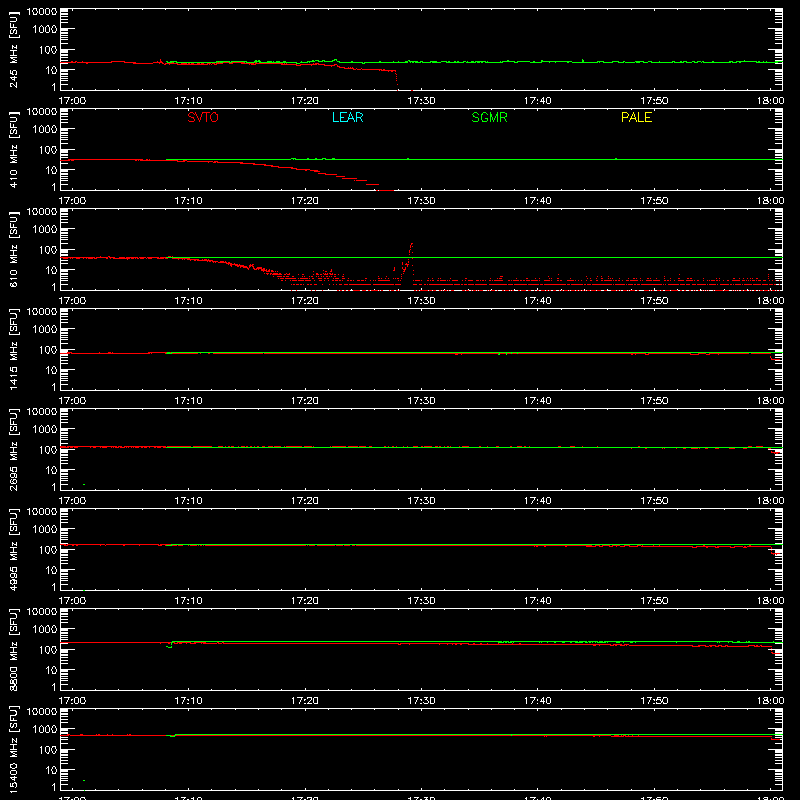Click the 17:20 tick label below 410 MHz plot

tap(305, 201)
